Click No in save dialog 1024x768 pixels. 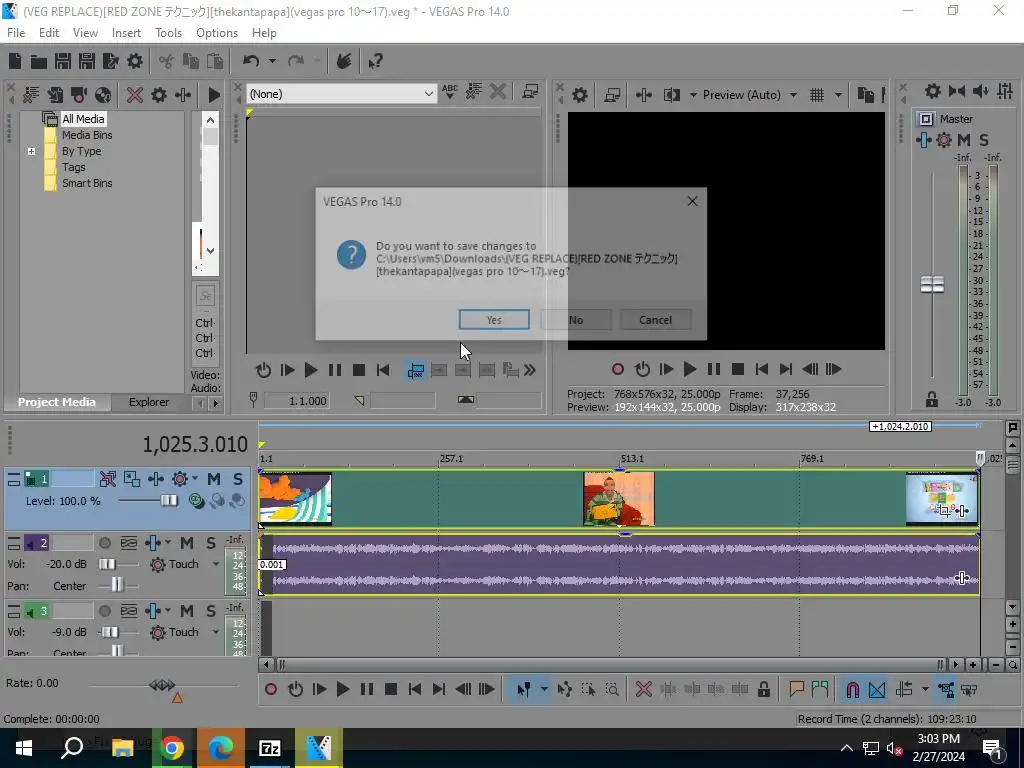coord(576,319)
